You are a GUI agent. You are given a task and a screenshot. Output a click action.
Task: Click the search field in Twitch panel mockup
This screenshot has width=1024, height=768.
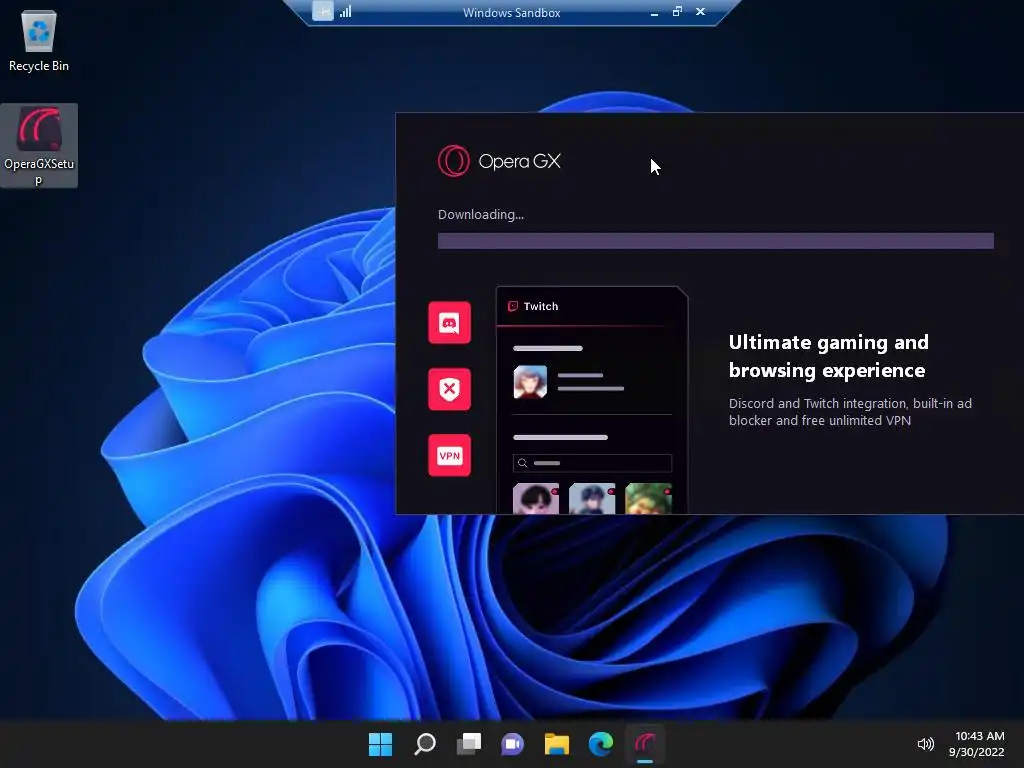coord(592,463)
